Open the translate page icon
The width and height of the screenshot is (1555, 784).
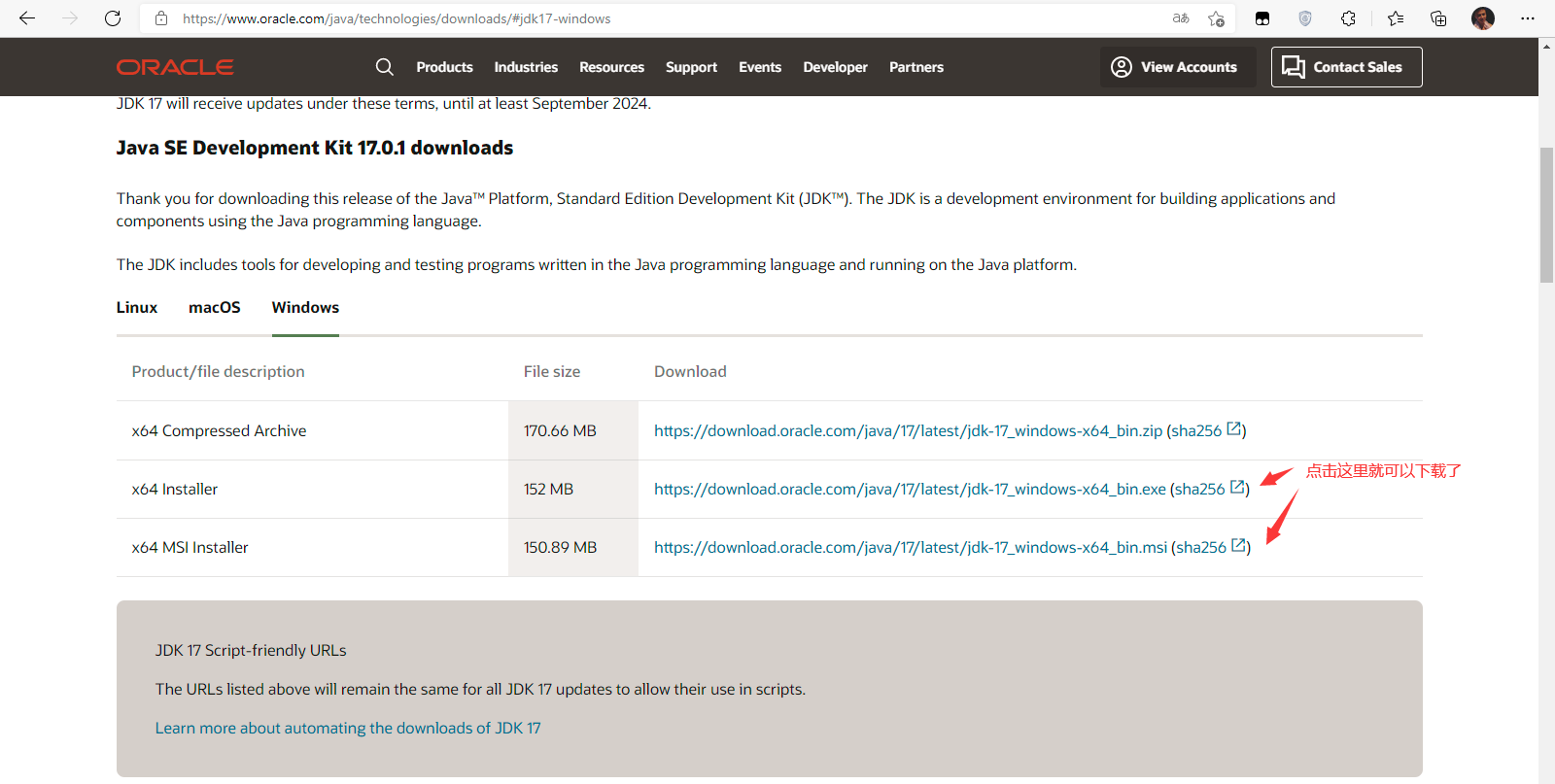[1181, 18]
